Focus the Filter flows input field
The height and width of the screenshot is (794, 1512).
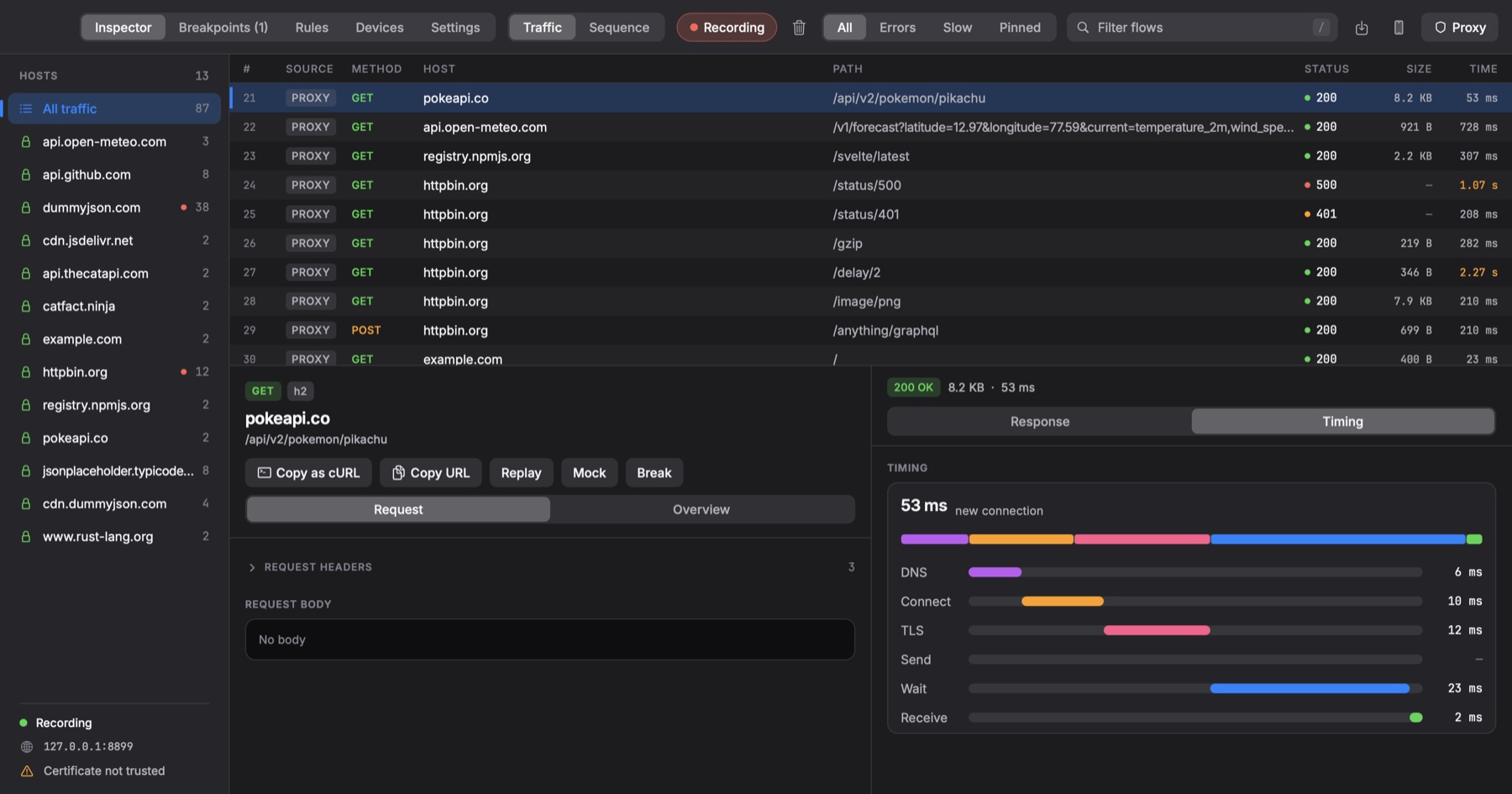click(1201, 27)
